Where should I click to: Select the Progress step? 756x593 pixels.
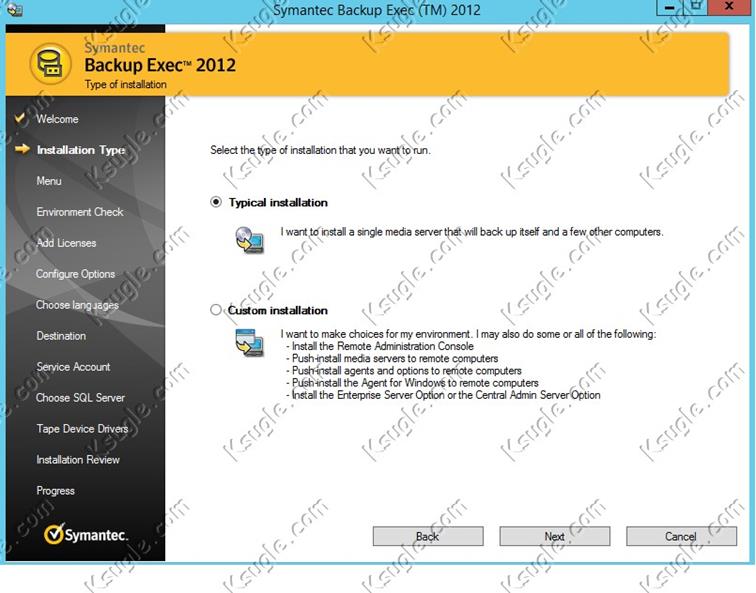click(x=55, y=490)
